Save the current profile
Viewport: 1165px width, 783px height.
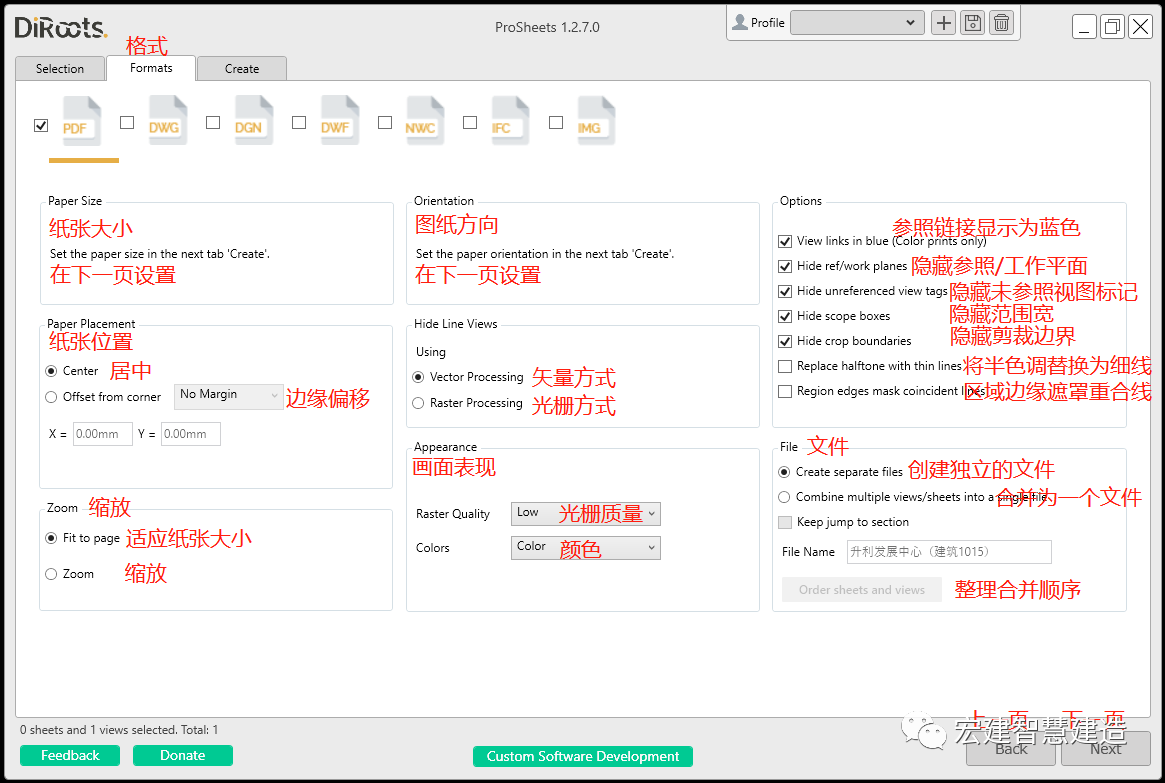pos(973,23)
